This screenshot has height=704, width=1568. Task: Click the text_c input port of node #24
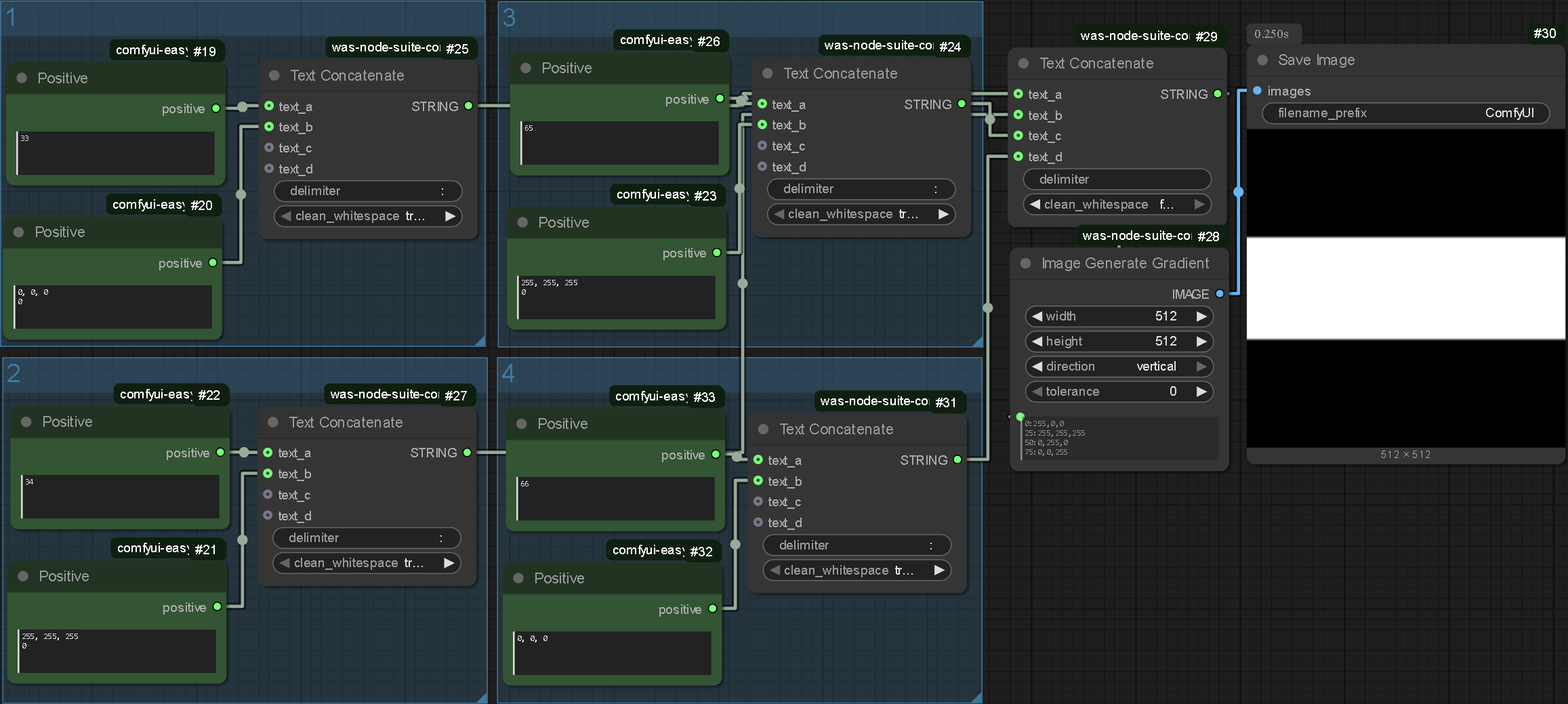coord(762,146)
